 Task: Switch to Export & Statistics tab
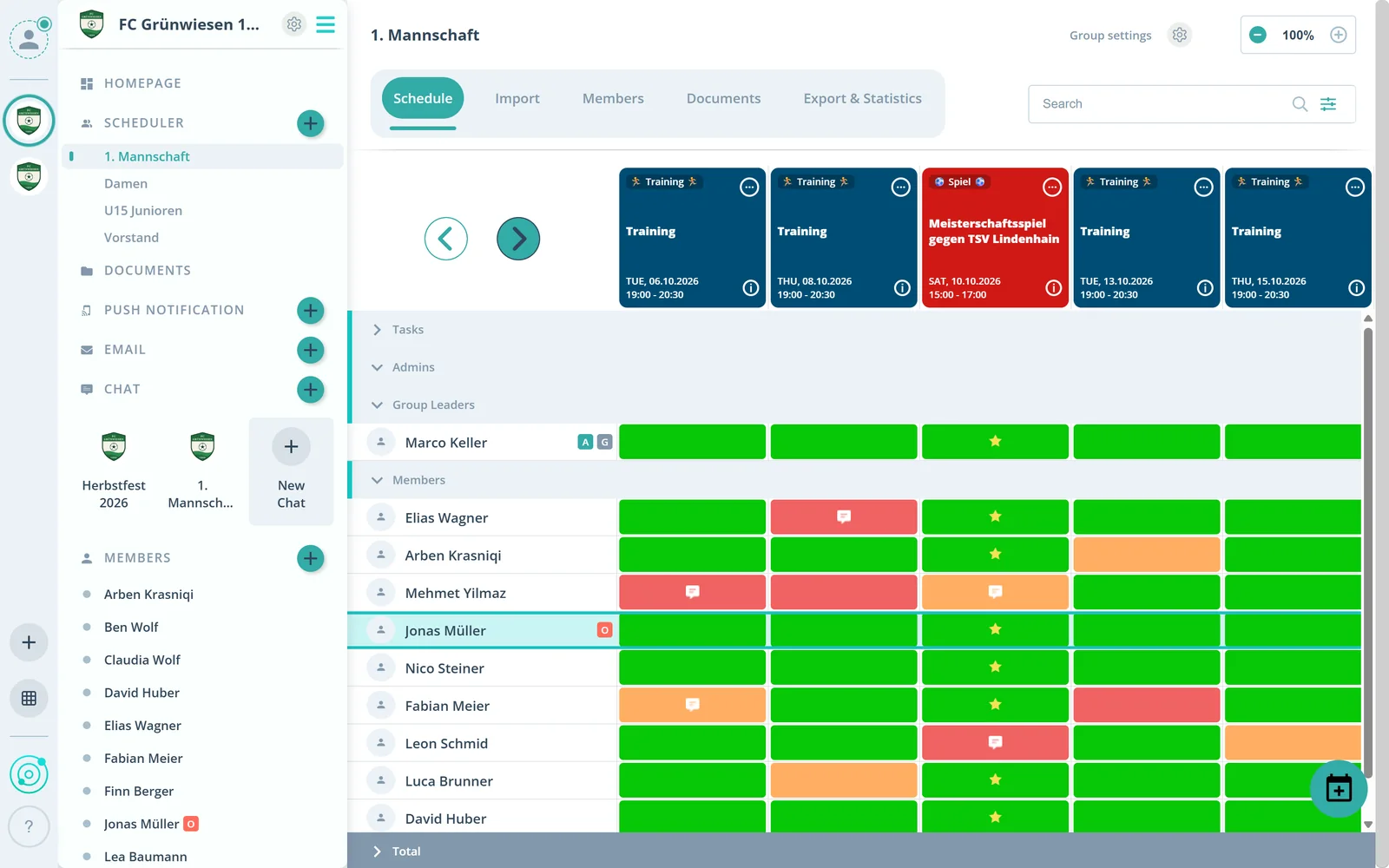click(862, 99)
